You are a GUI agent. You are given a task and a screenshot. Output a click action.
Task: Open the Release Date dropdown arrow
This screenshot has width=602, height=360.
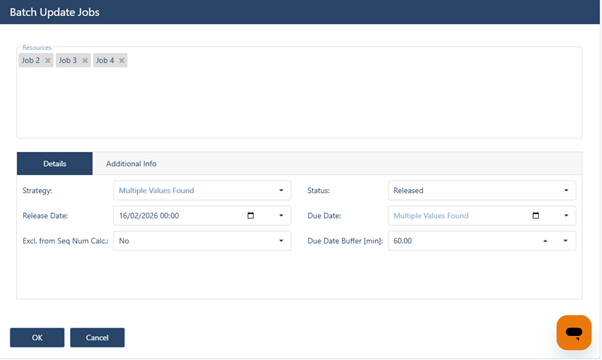[x=281, y=216]
